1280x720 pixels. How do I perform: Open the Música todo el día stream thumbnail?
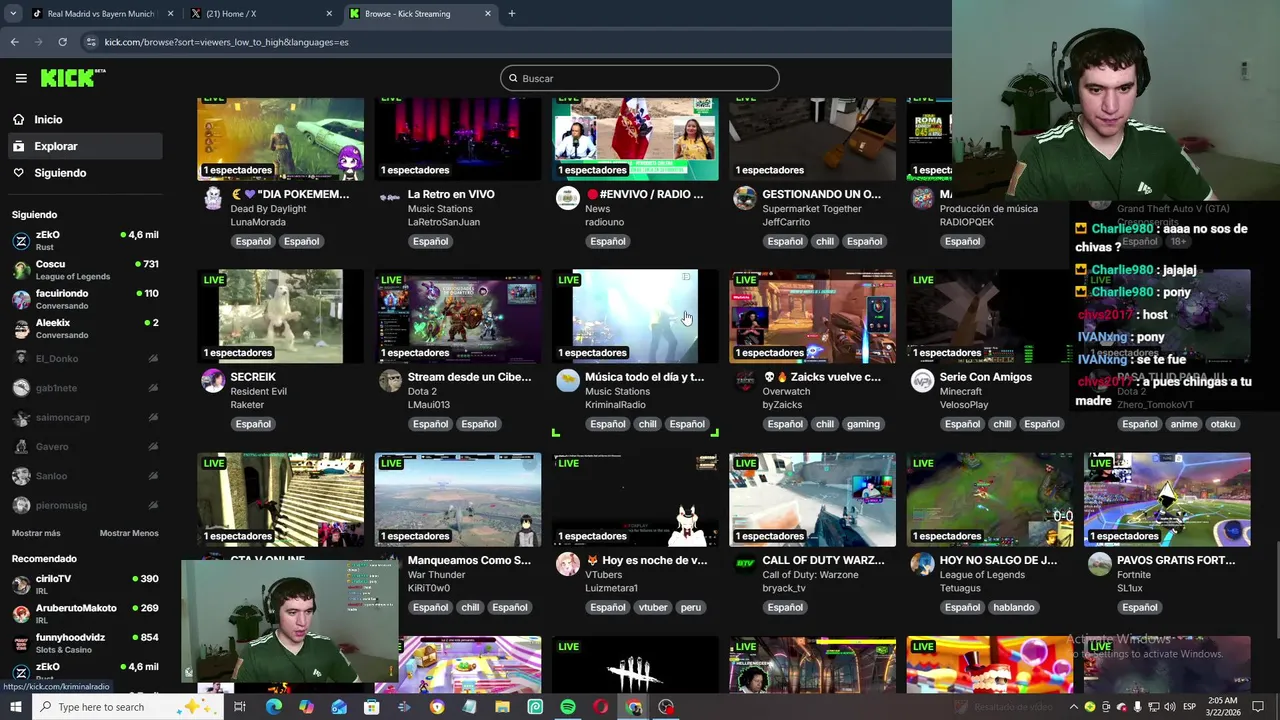pyautogui.click(x=635, y=316)
